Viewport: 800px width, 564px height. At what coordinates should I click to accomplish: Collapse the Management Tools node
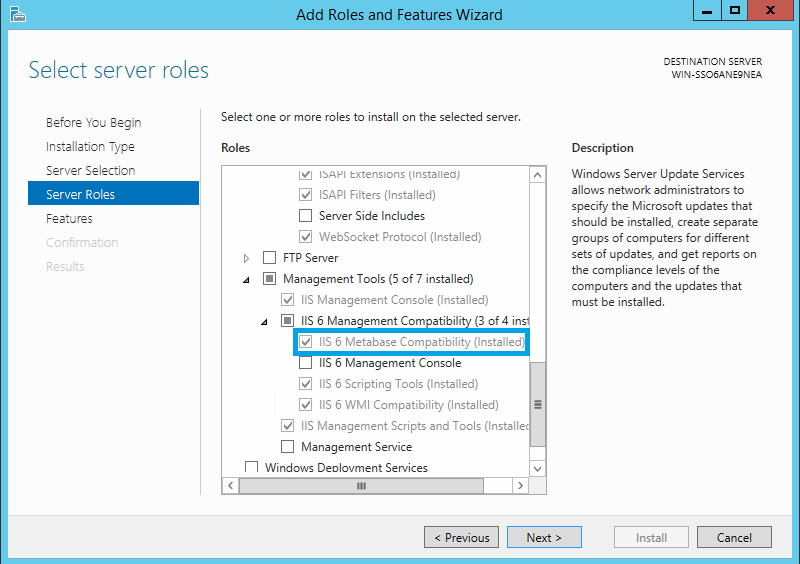coord(246,280)
